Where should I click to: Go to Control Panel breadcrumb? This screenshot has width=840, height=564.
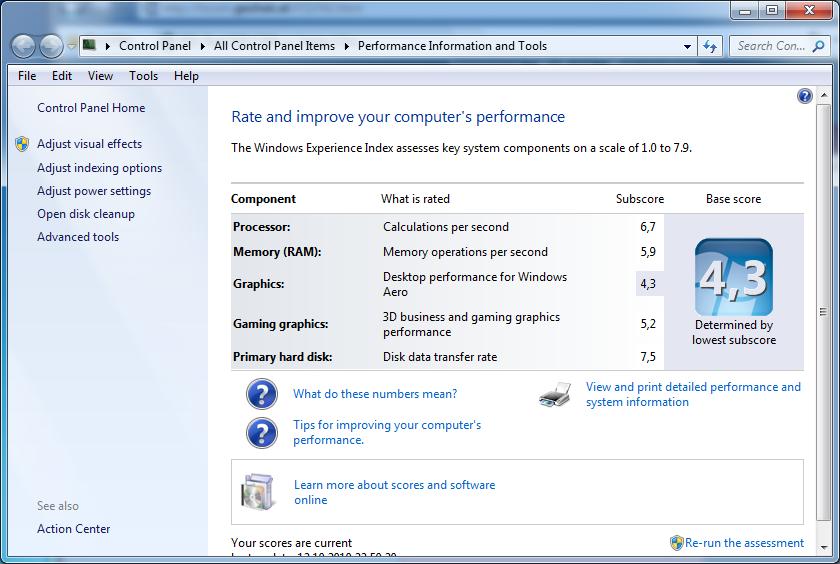point(155,46)
